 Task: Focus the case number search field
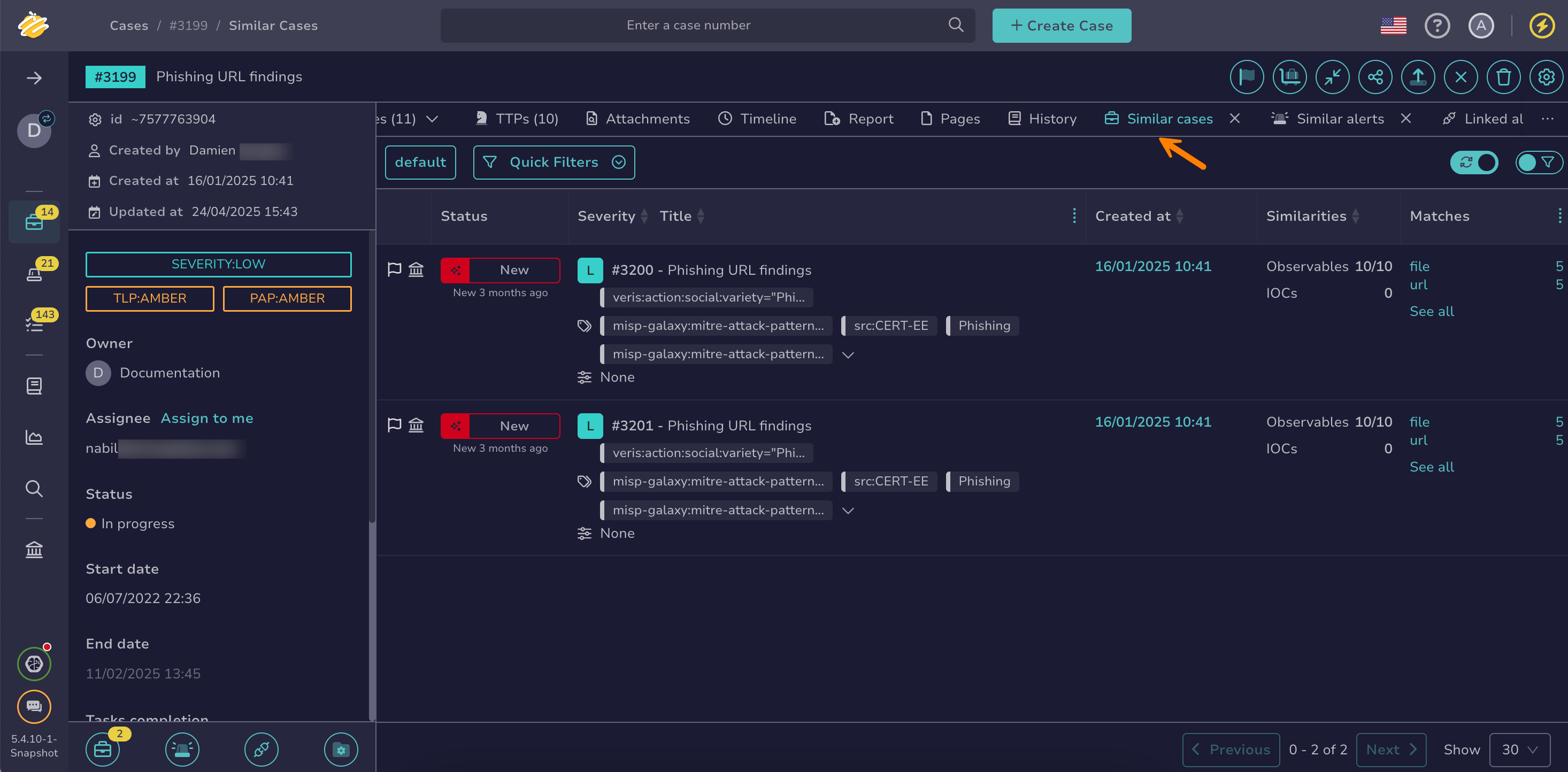[x=688, y=26]
